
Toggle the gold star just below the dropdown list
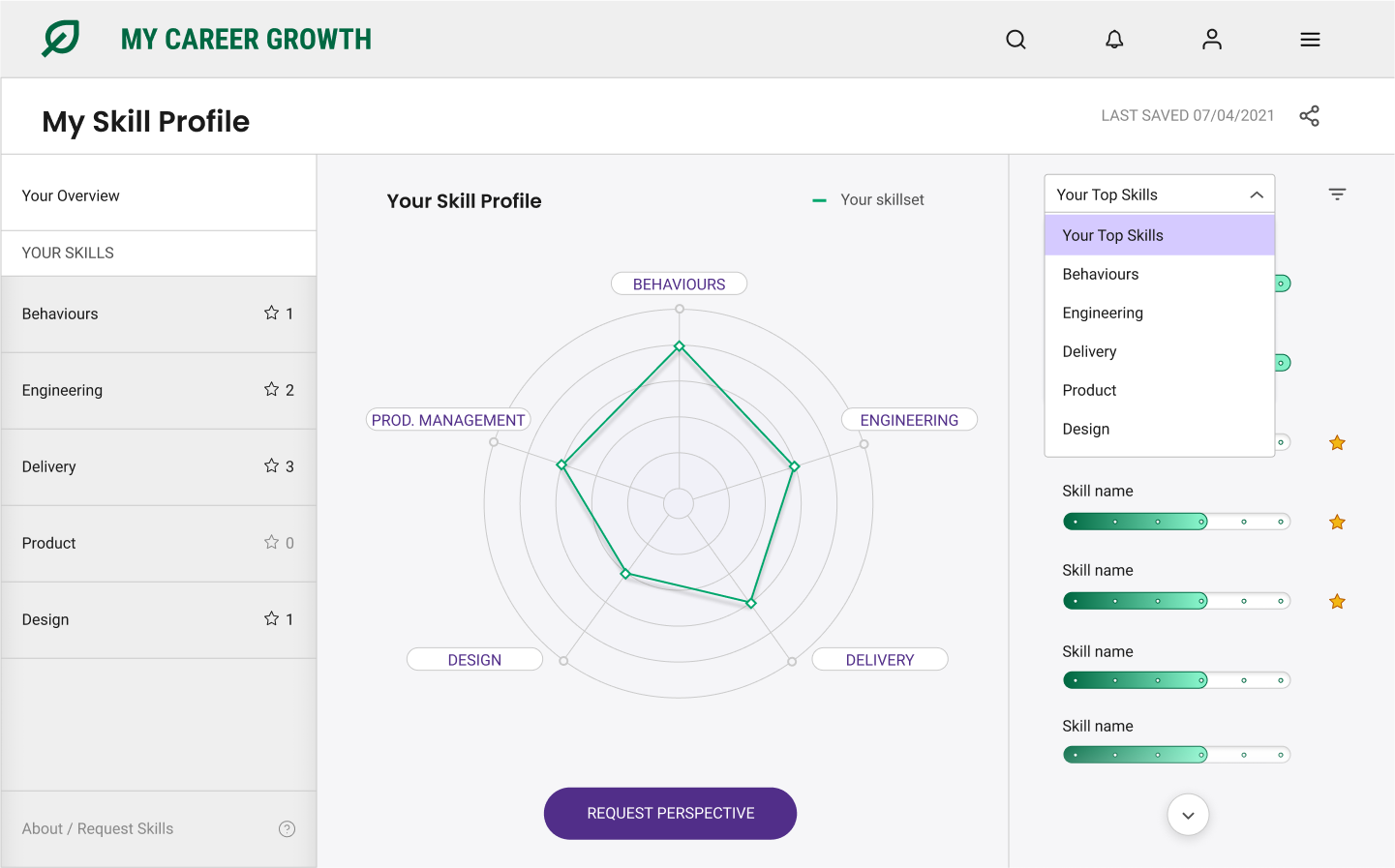click(1337, 443)
